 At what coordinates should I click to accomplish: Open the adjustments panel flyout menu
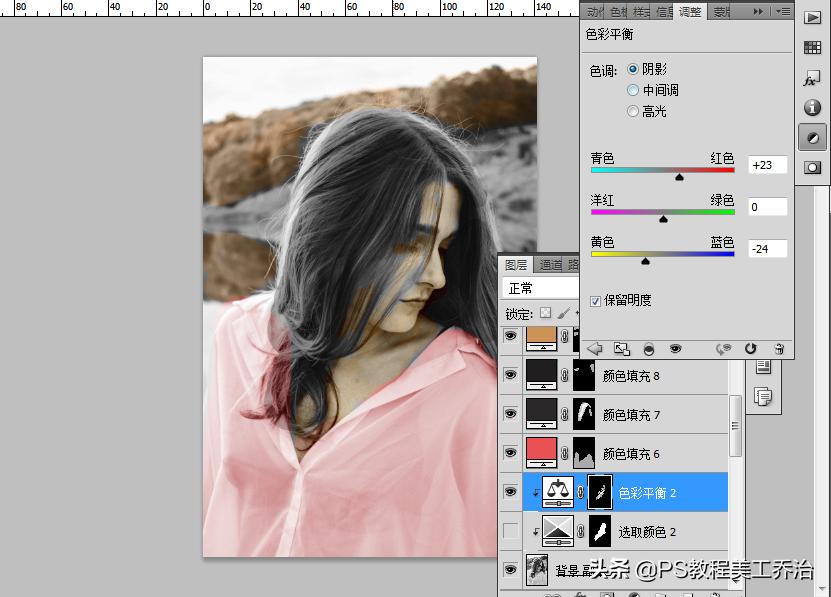click(x=782, y=11)
